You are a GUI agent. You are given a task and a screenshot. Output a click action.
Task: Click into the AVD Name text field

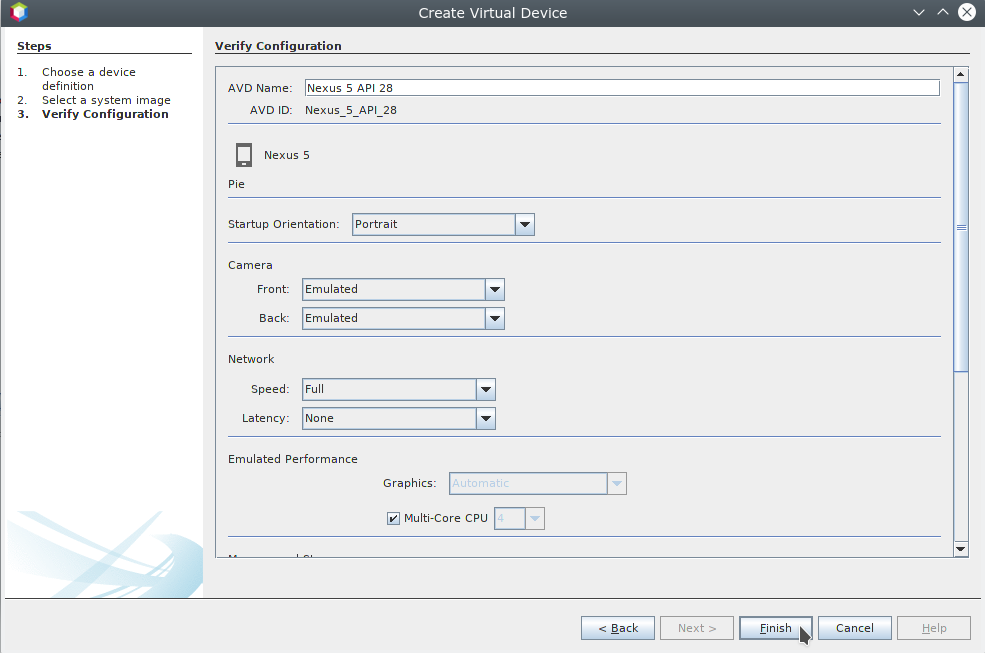pyautogui.click(x=621, y=88)
